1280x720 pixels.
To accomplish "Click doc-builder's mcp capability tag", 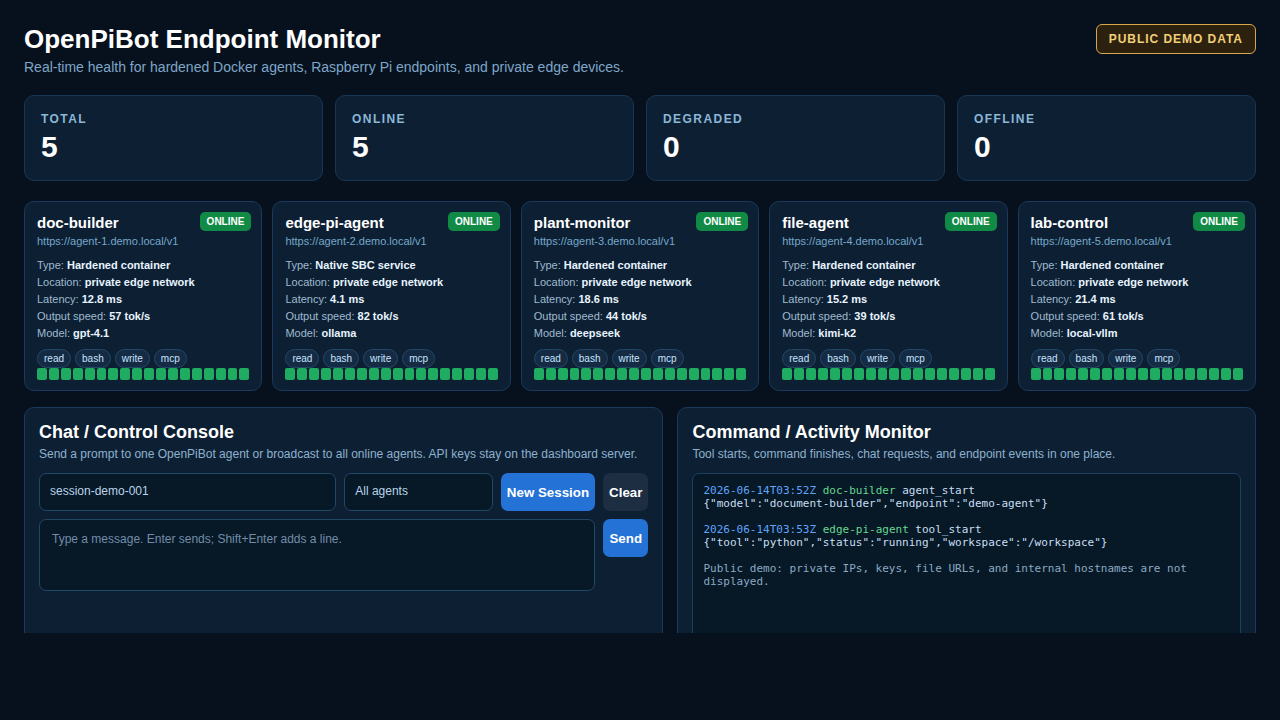I will (170, 358).
